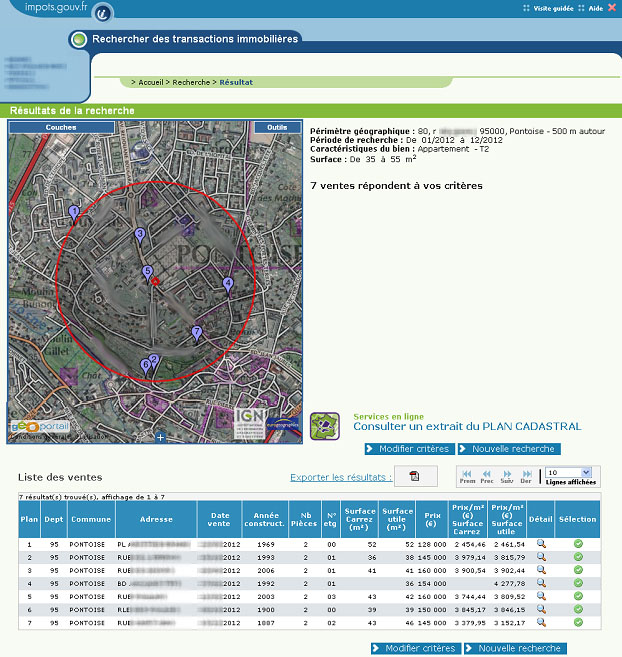Viewport: 622px width, 657px height.
Task: Sort by the Date vente column header
Action: tap(219, 520)
